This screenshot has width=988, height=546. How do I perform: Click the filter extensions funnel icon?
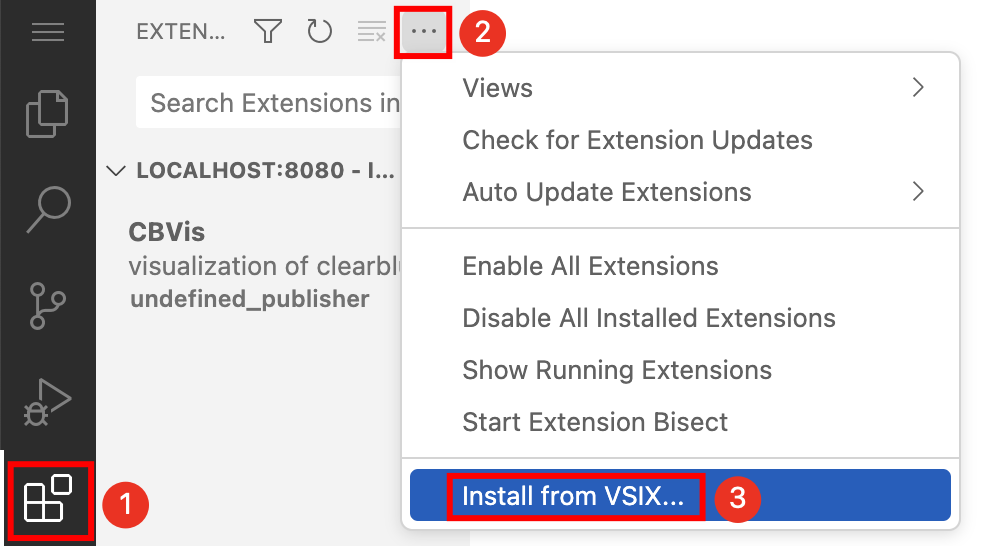coord(267,32)
